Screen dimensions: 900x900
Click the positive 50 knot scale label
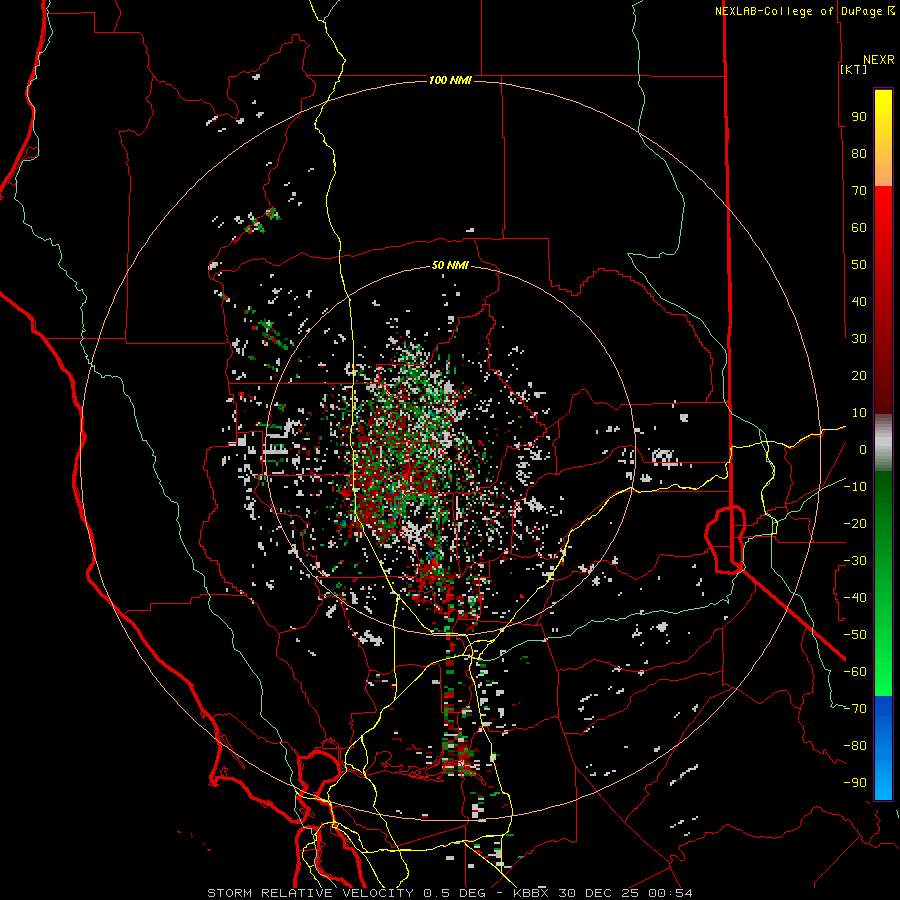click(x=859, y=265)
